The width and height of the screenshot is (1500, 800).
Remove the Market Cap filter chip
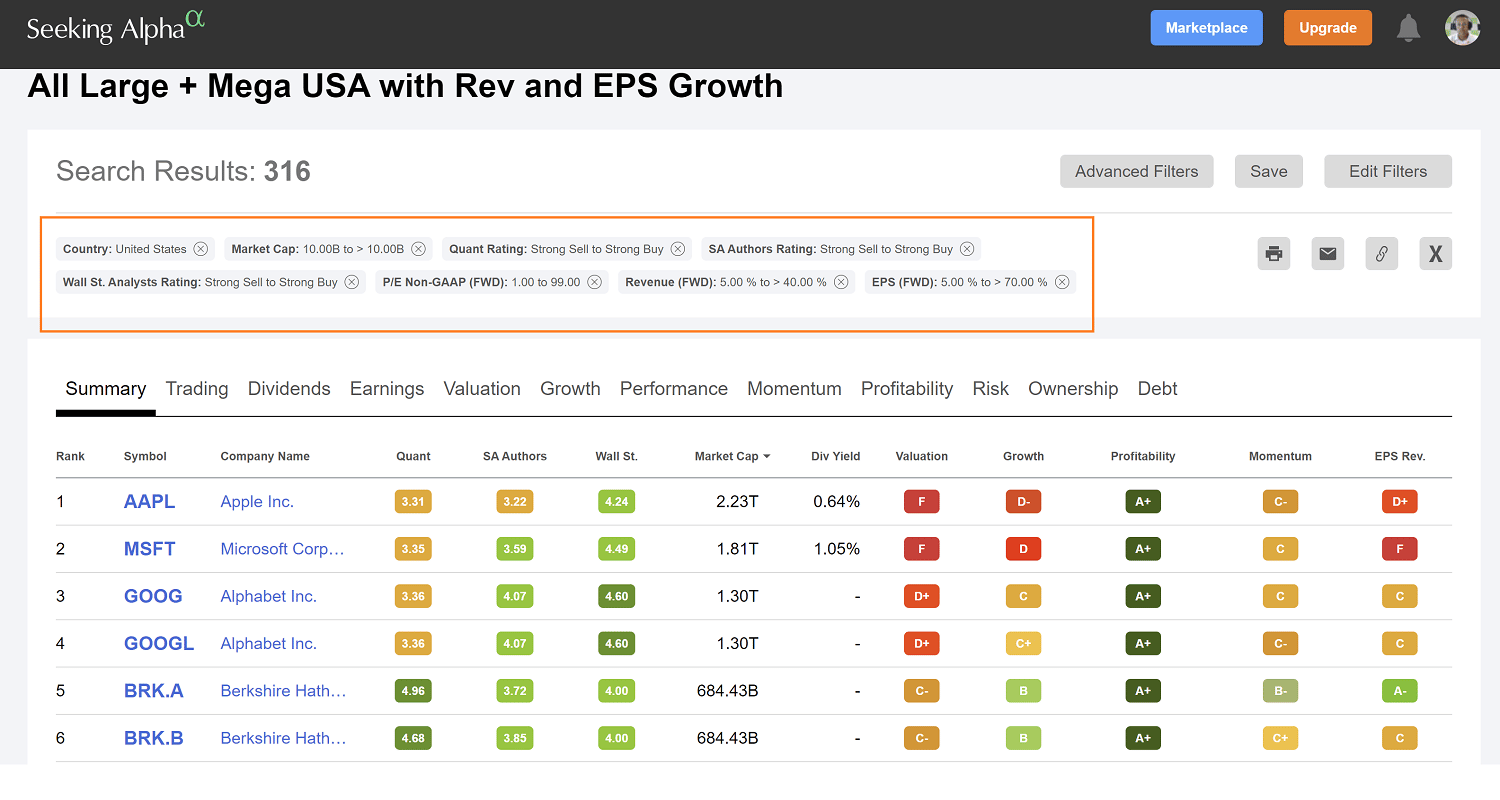(418, 249)
